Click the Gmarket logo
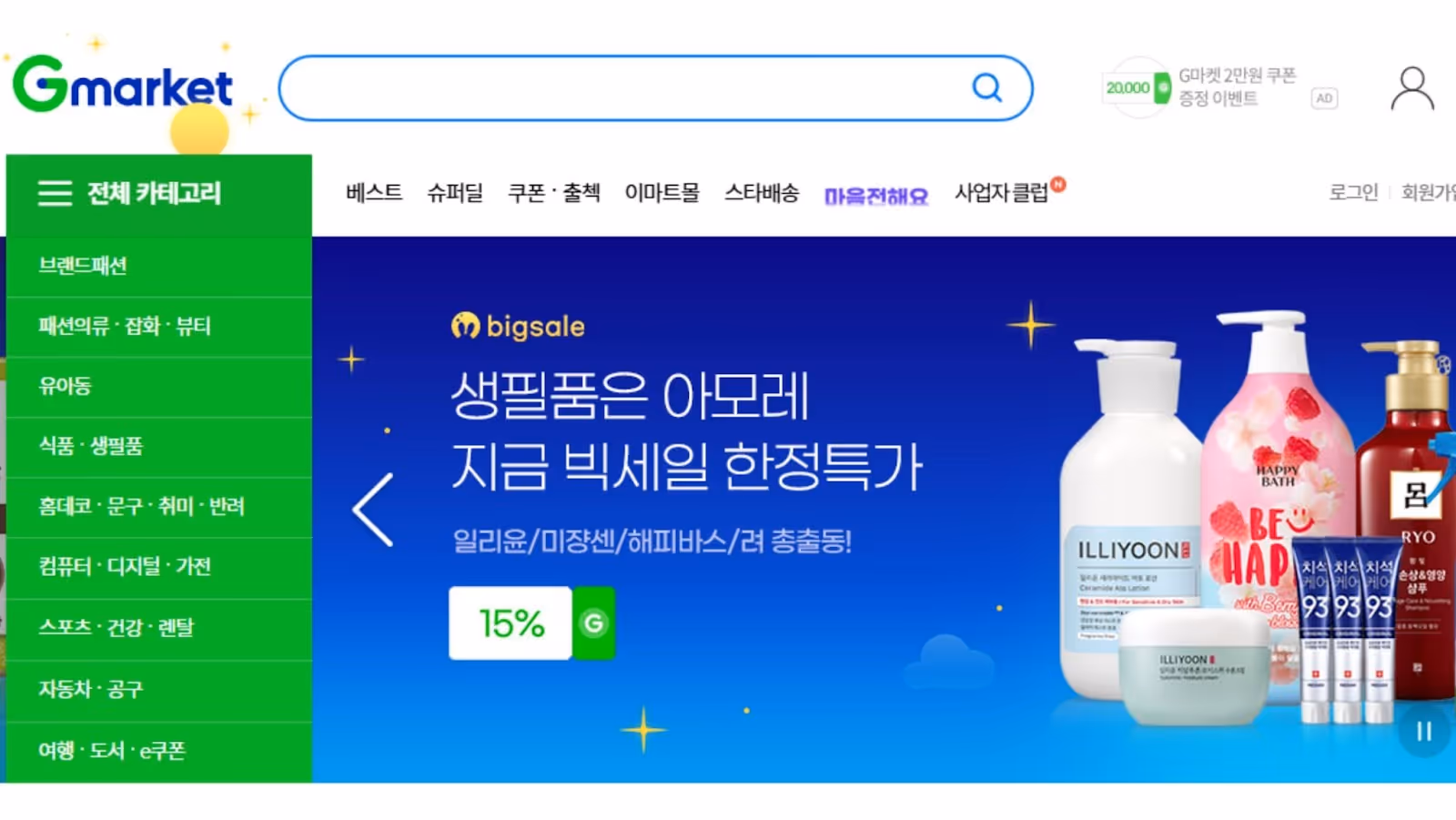 pyautogui.click(x=123, y=84)
